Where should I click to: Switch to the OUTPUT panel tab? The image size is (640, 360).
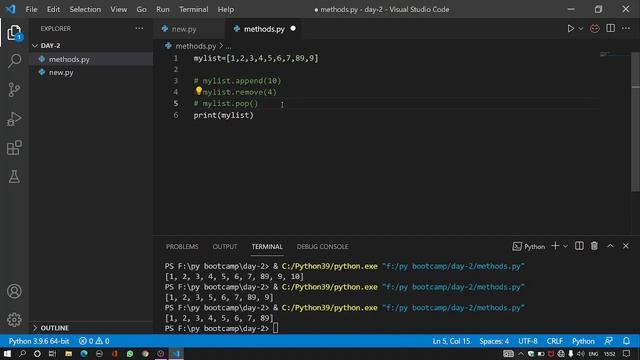(x=225, y=247)
